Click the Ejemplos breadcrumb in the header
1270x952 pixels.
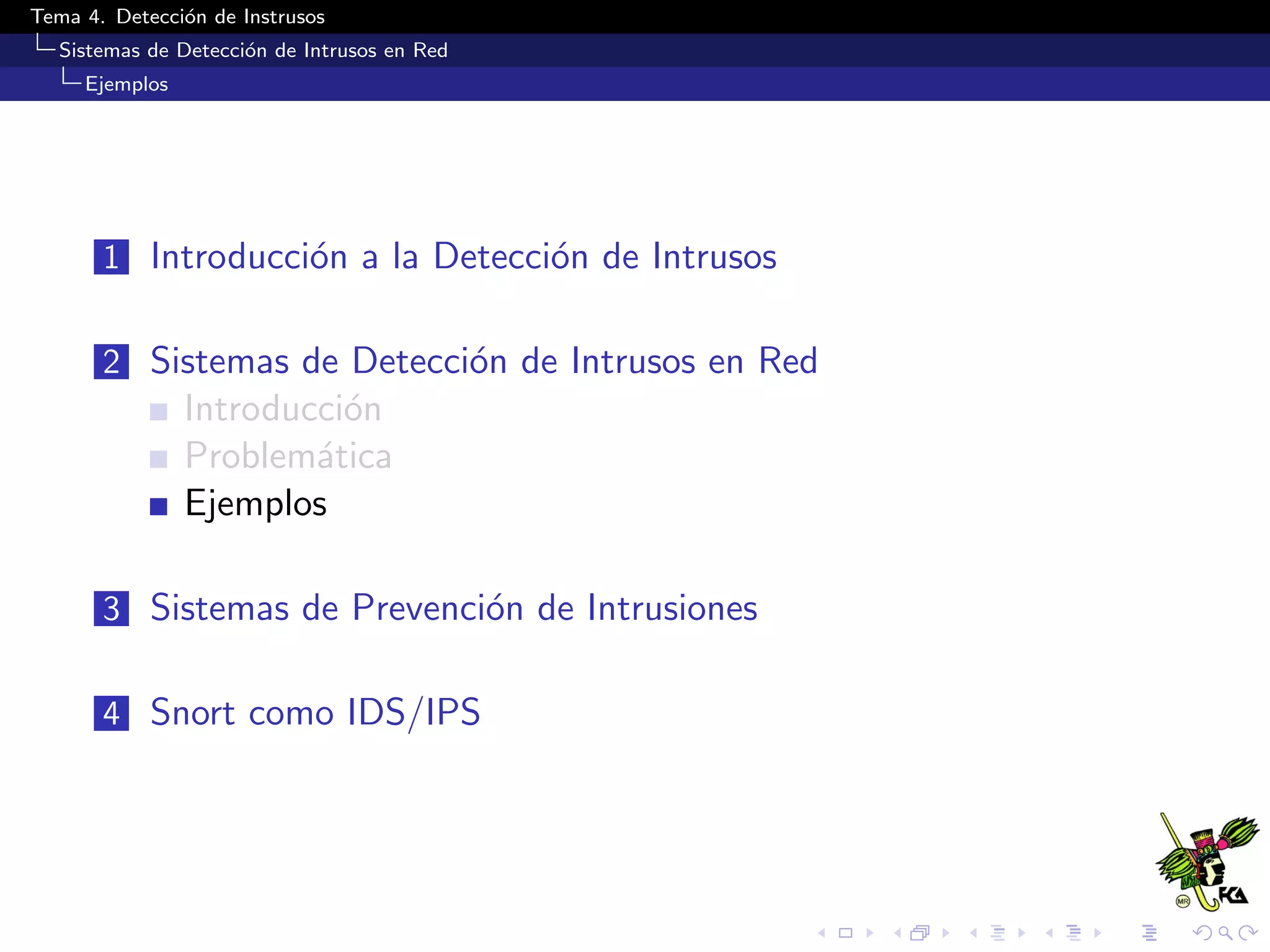127,84
